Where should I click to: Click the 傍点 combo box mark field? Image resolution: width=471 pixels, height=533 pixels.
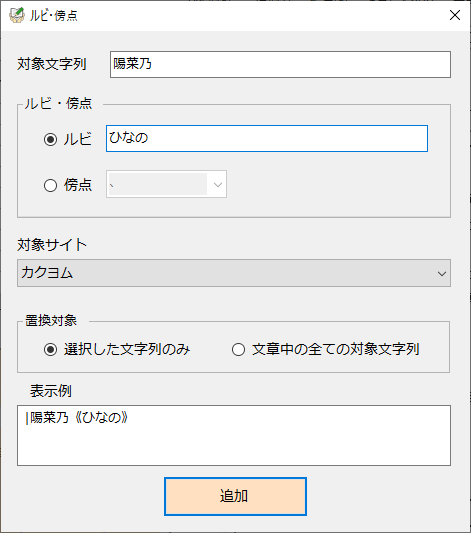[x=158, y=184]
